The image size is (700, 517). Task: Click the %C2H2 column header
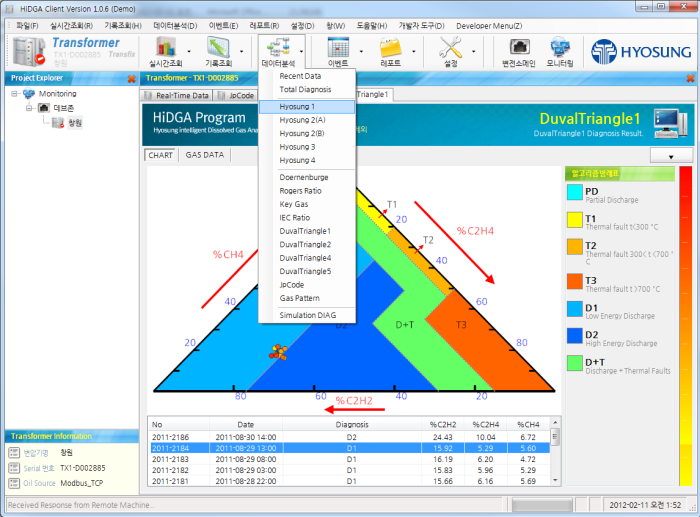(443, 424)
